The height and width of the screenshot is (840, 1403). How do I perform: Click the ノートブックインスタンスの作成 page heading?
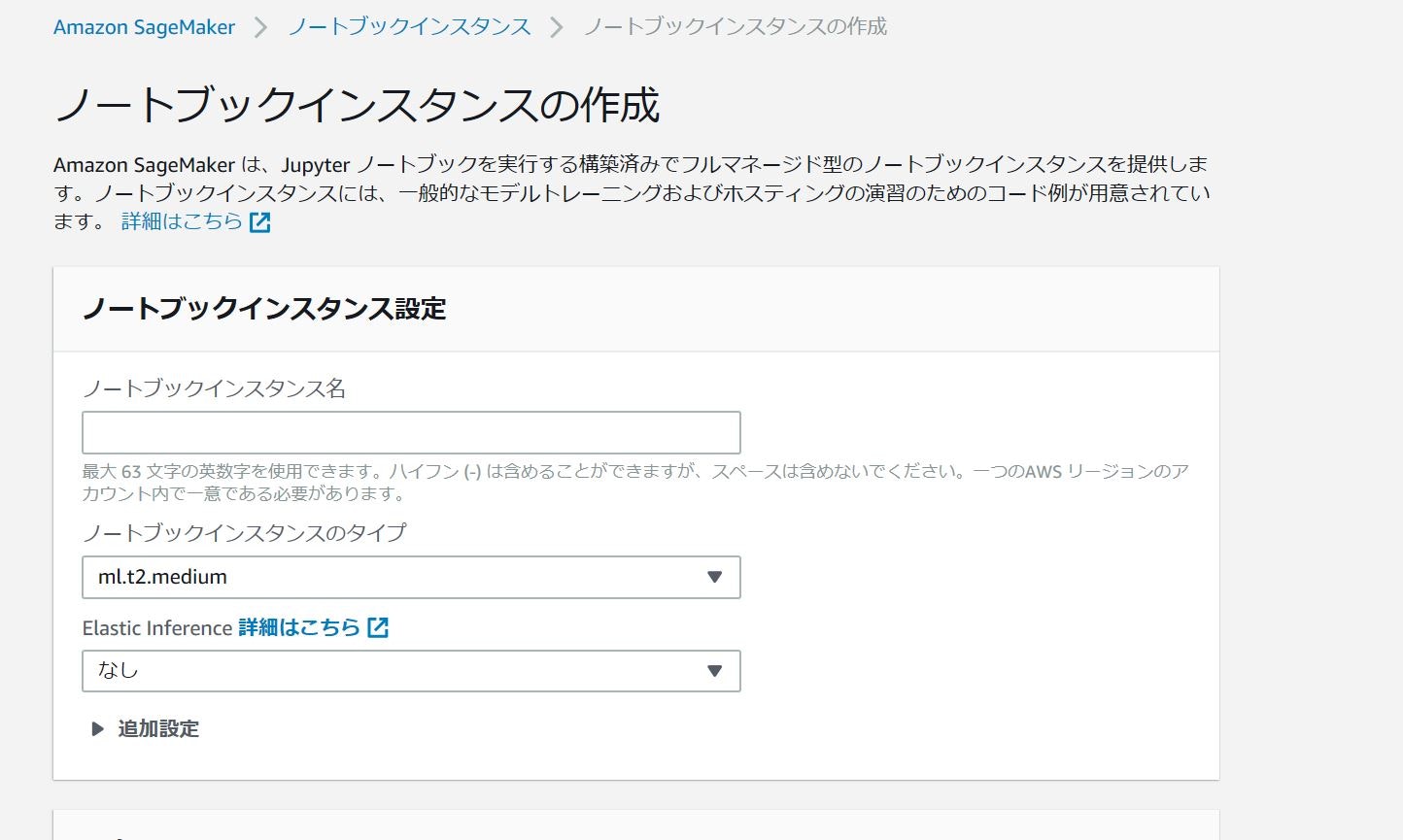coord(357,105)
